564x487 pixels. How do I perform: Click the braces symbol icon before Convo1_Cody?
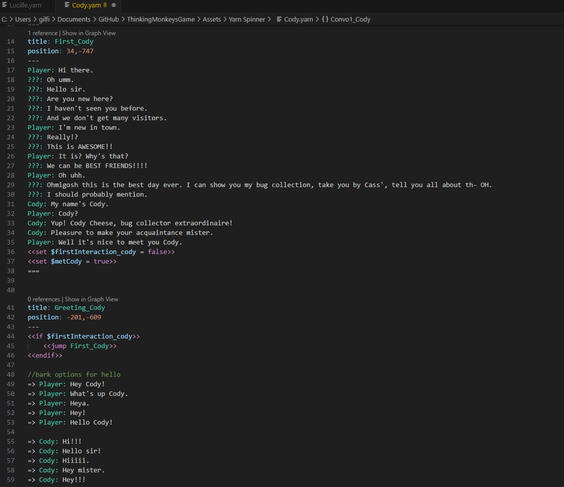325,19
